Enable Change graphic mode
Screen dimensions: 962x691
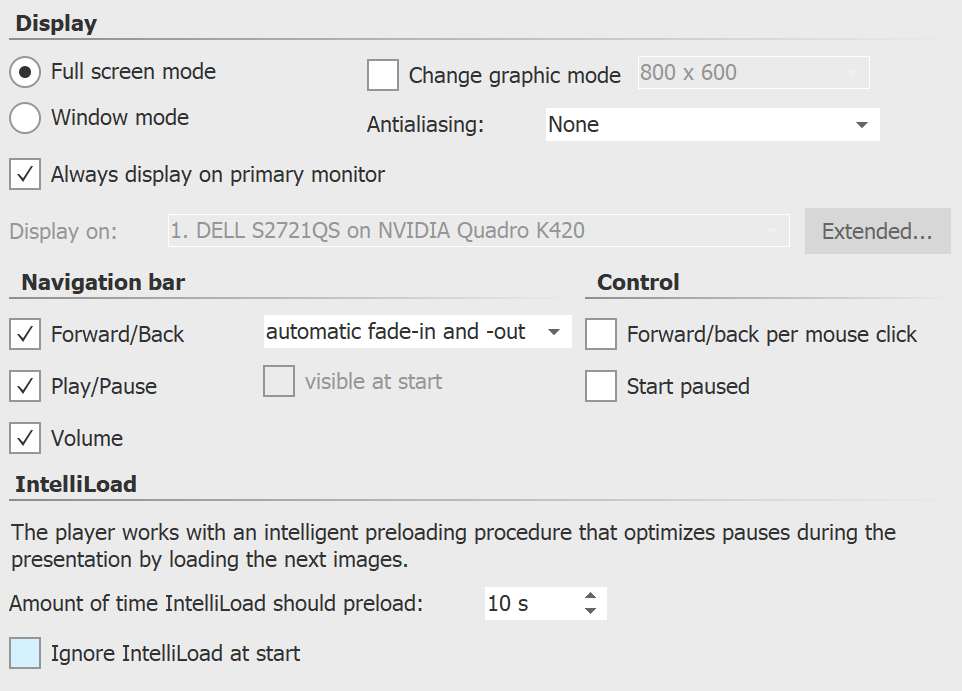tap(383, 75)
